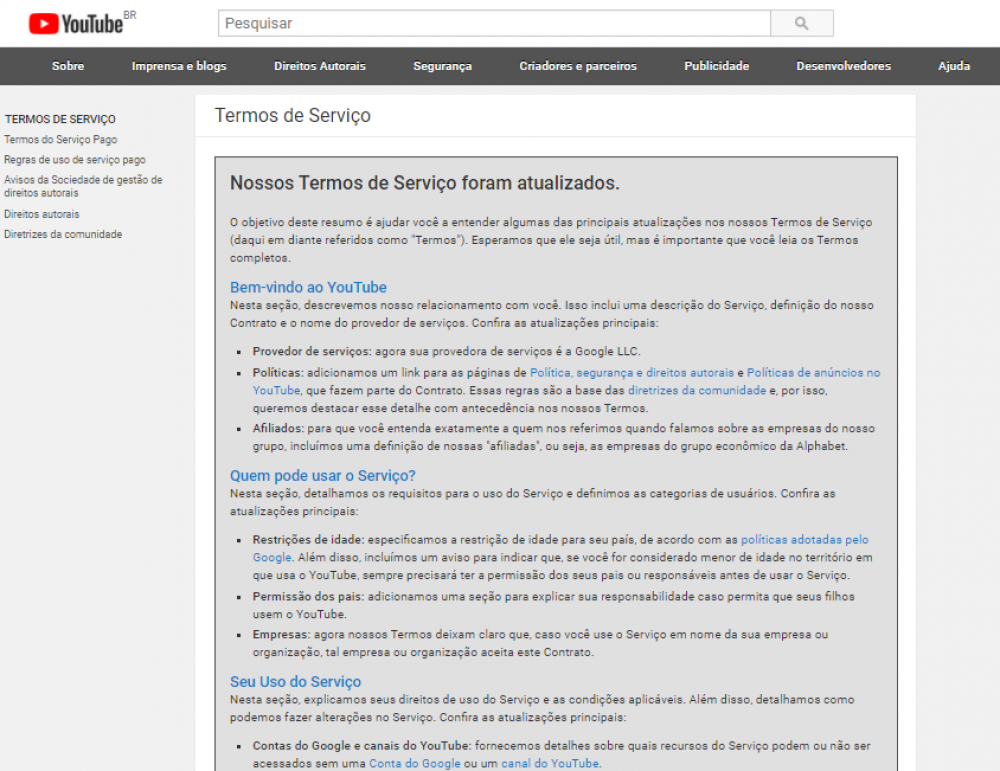Click the políticas adotadas pelo Google link
The width and height of the screenshot is (1000, 771).
802,539
